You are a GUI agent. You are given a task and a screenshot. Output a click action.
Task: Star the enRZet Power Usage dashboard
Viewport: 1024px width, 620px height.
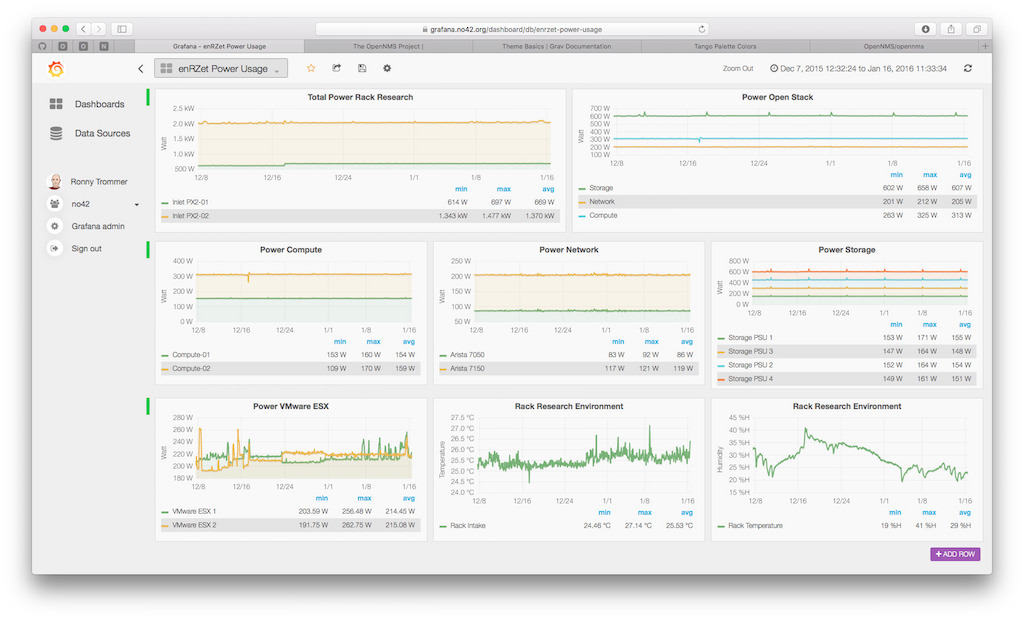pos(311,68)
